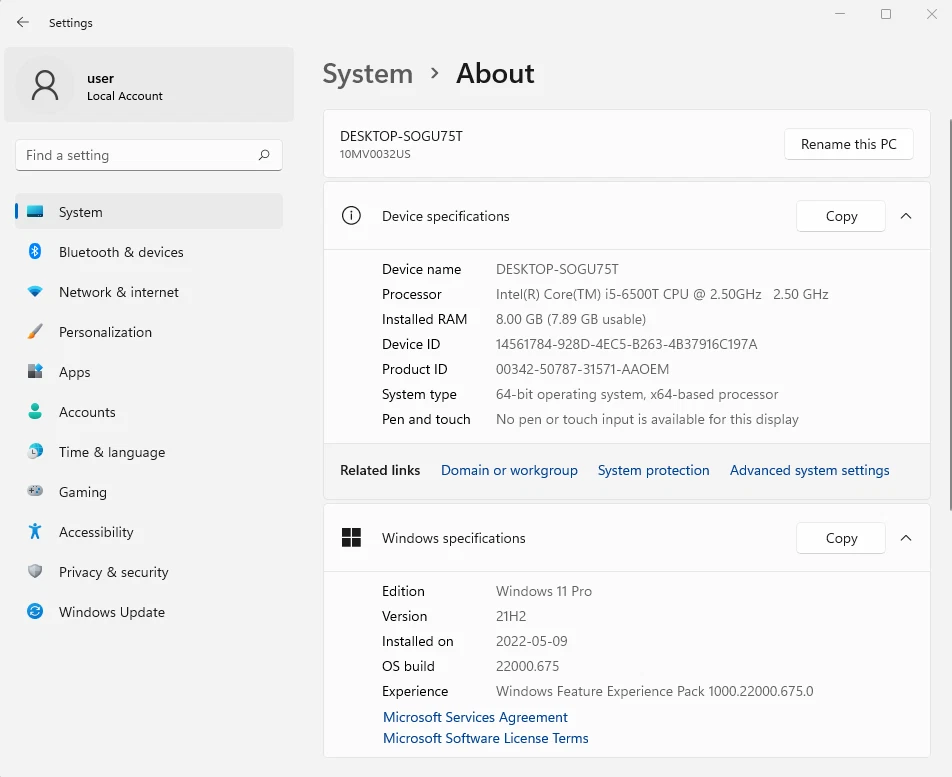
Task: Open Privacy & security shield icon
Action: 33,572
